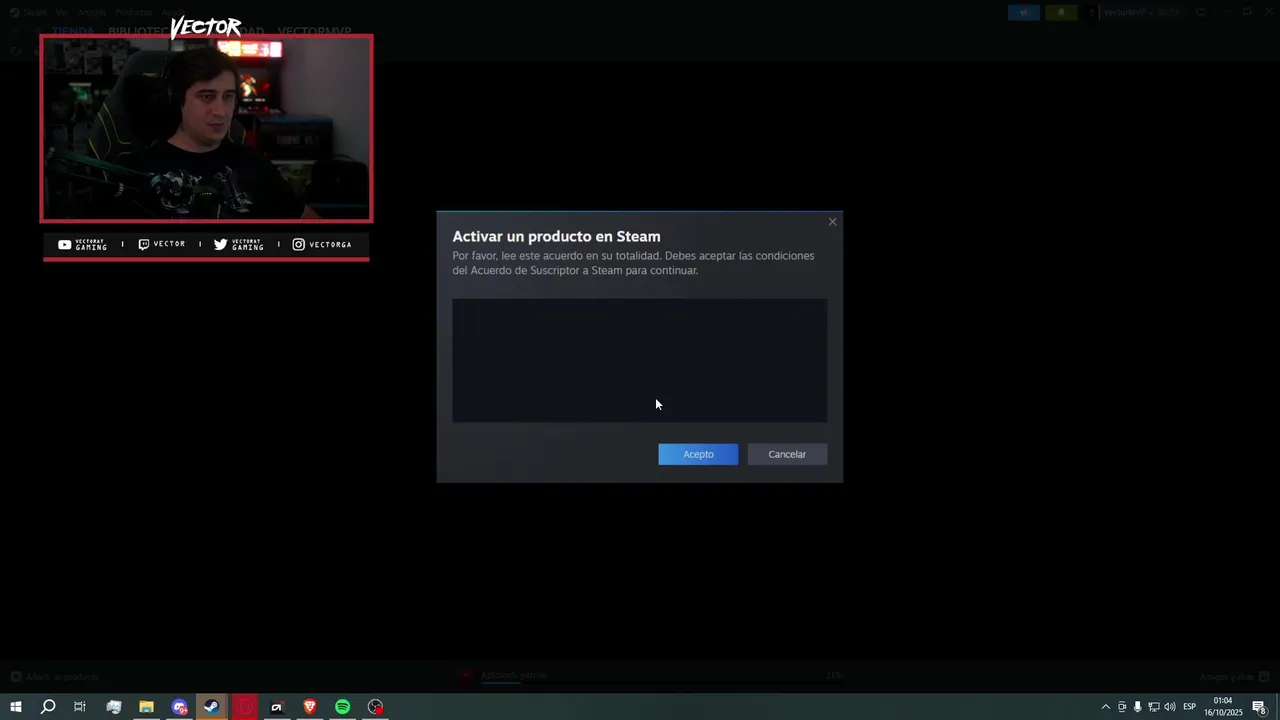Image resolution: width=1280 pixels, height=720 pixels.
Task: Open the network tray icon
Action: pos(1153,707)
